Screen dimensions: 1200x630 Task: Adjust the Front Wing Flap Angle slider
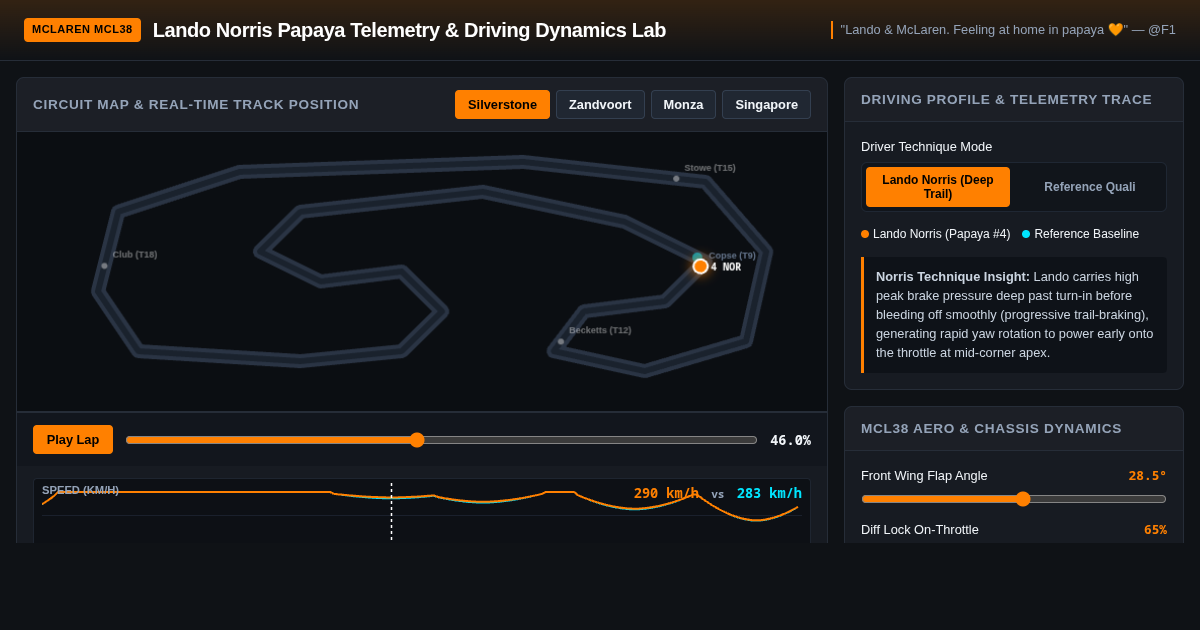[1014, 499]
